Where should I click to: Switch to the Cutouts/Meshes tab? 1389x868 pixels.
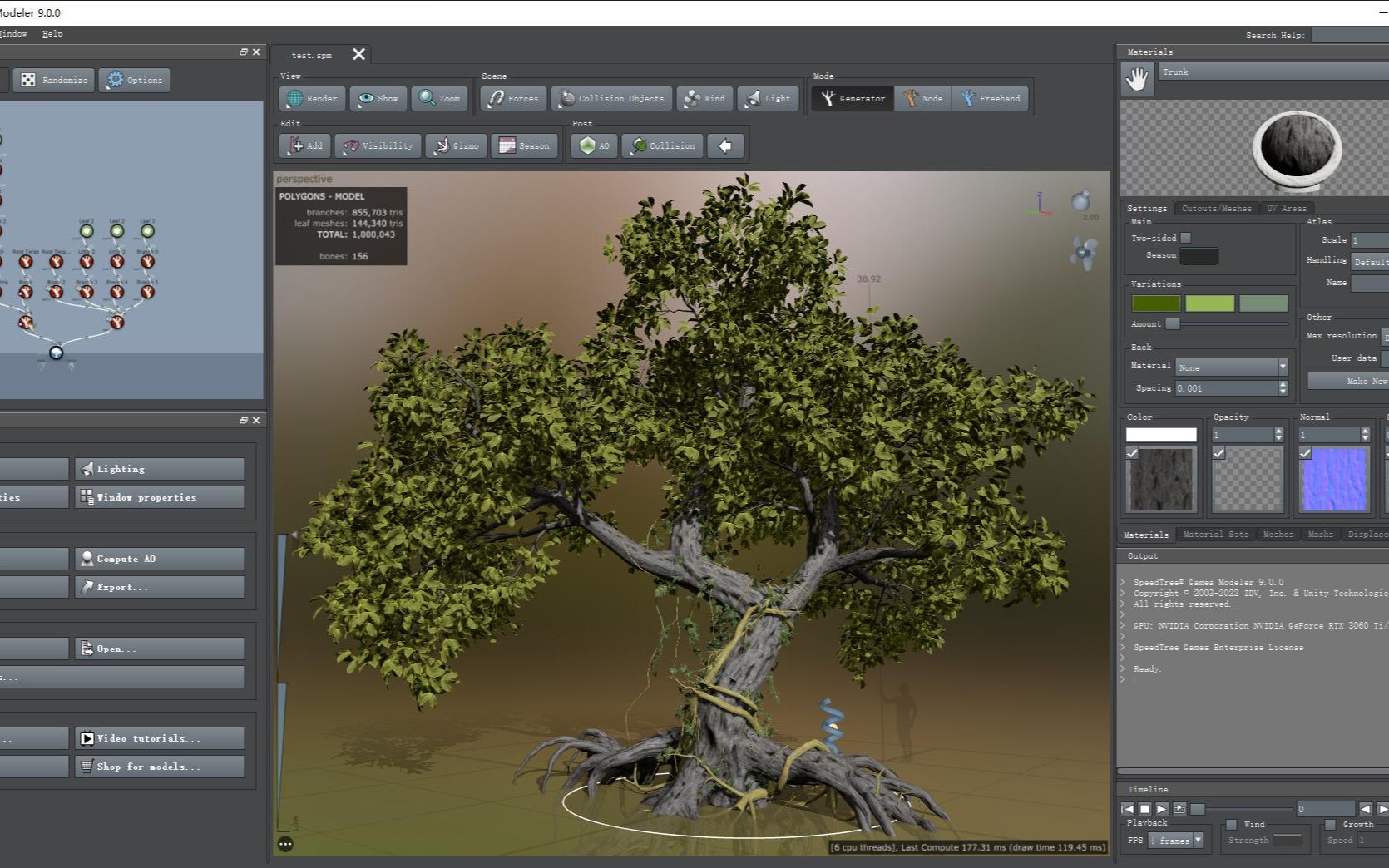point(1217,208)
